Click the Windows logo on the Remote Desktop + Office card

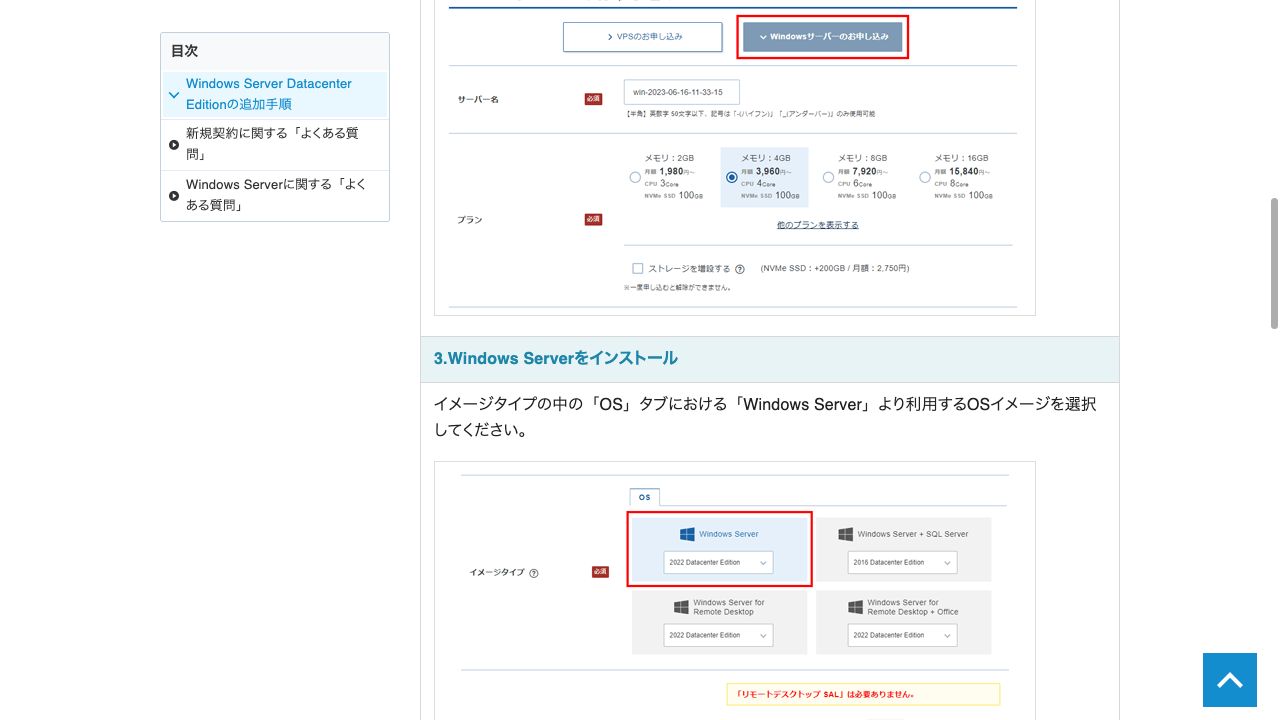click(x=855, y=607)
